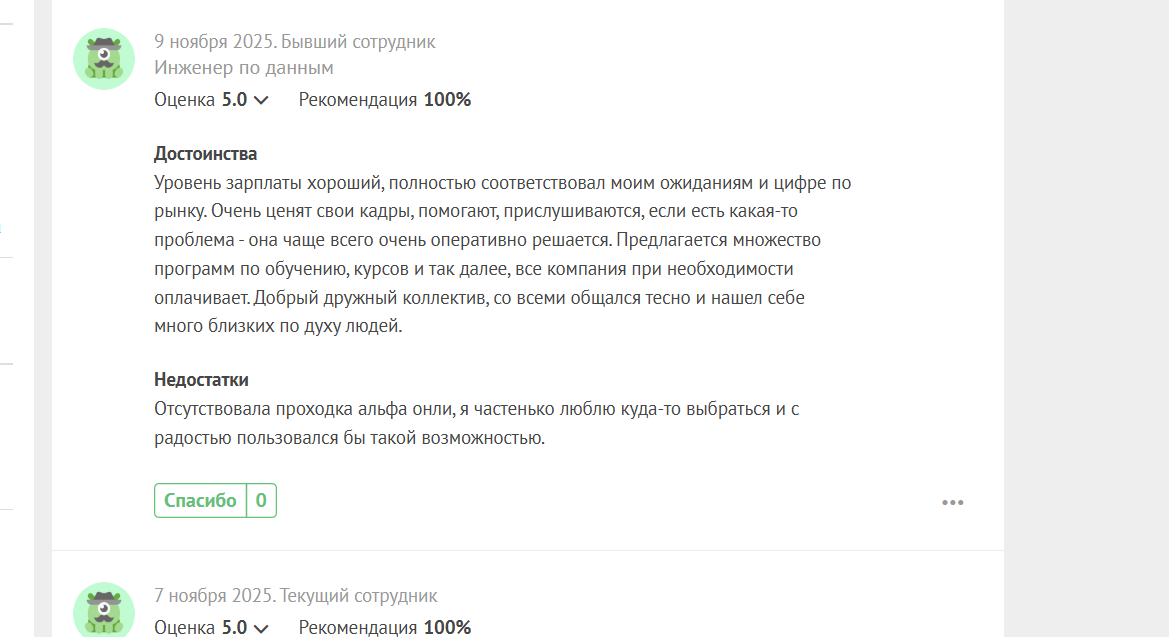Click the date line 7 ноября 2025. Текущий сотрудник
The image size is (1169, 637).
[295, 596]
